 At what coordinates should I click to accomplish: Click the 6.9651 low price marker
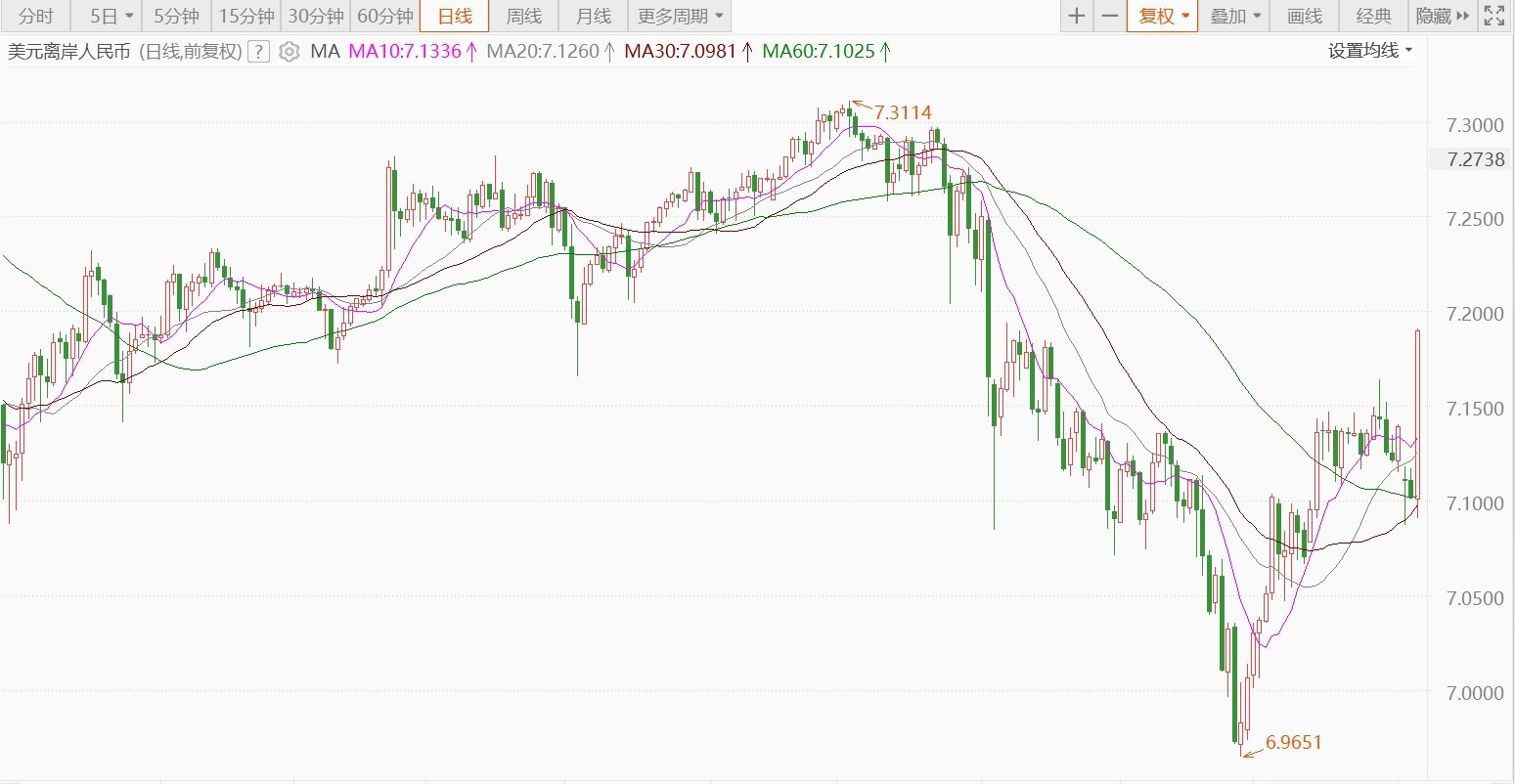[x=1294, y=742]
